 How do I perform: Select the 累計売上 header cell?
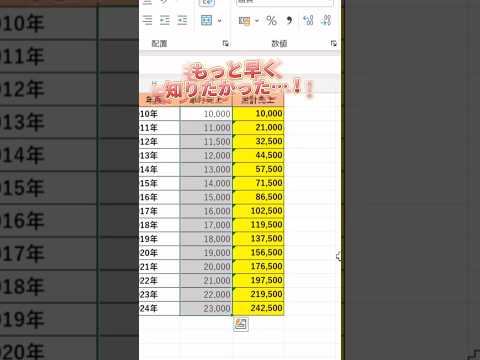pos(258,100)
